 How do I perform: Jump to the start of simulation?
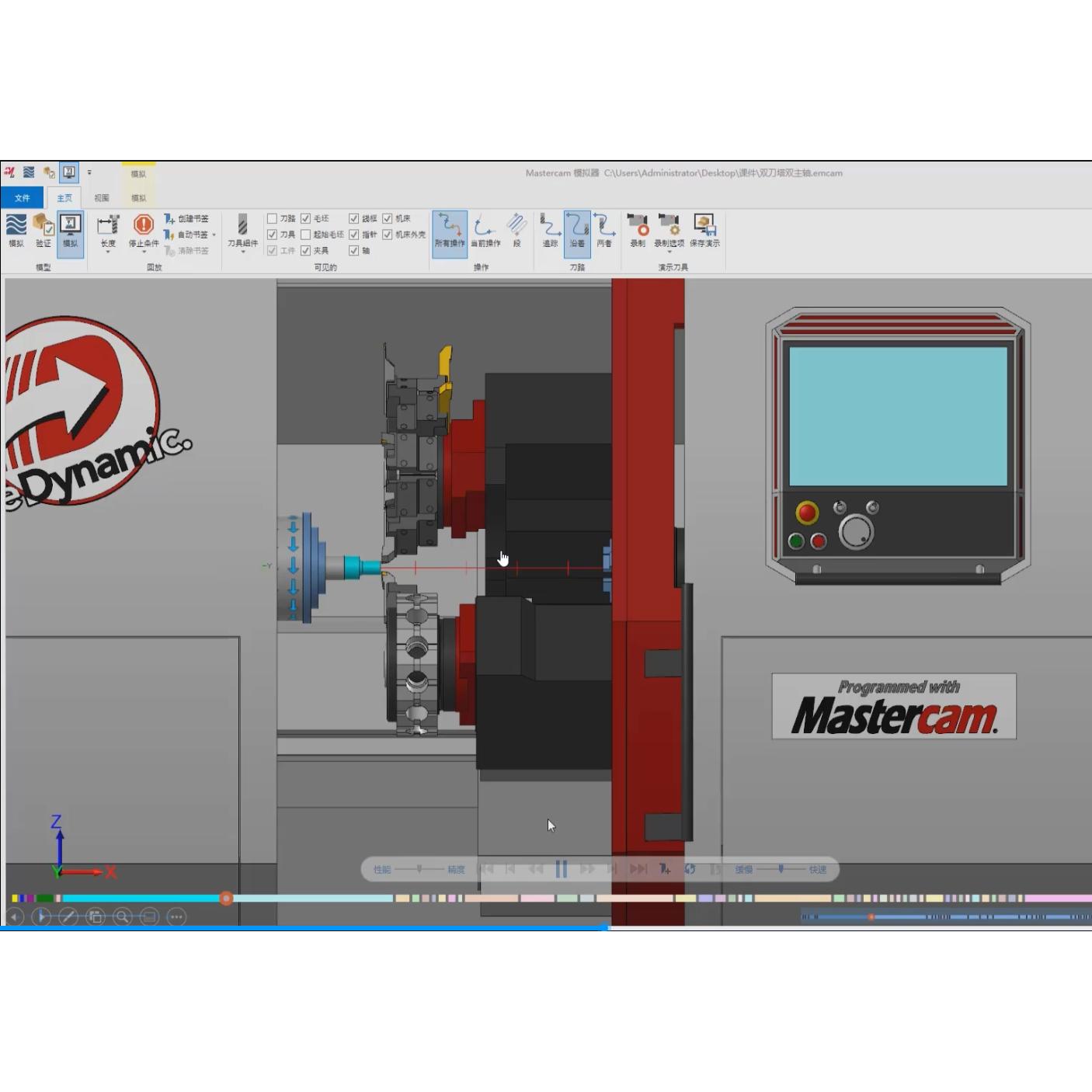point(485,869)
